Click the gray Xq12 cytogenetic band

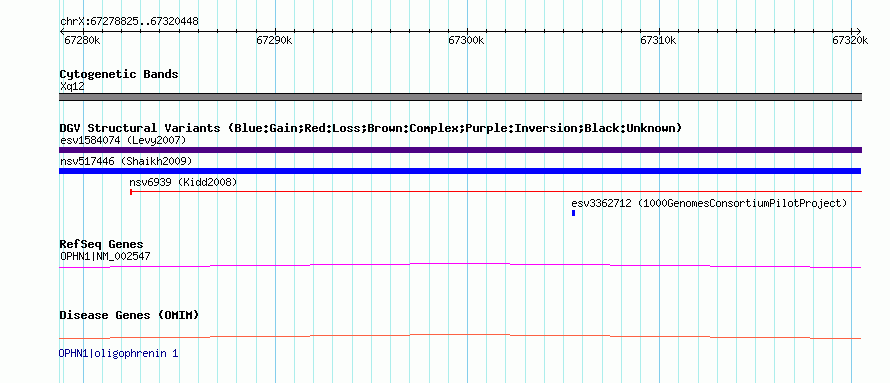[460, 97]
